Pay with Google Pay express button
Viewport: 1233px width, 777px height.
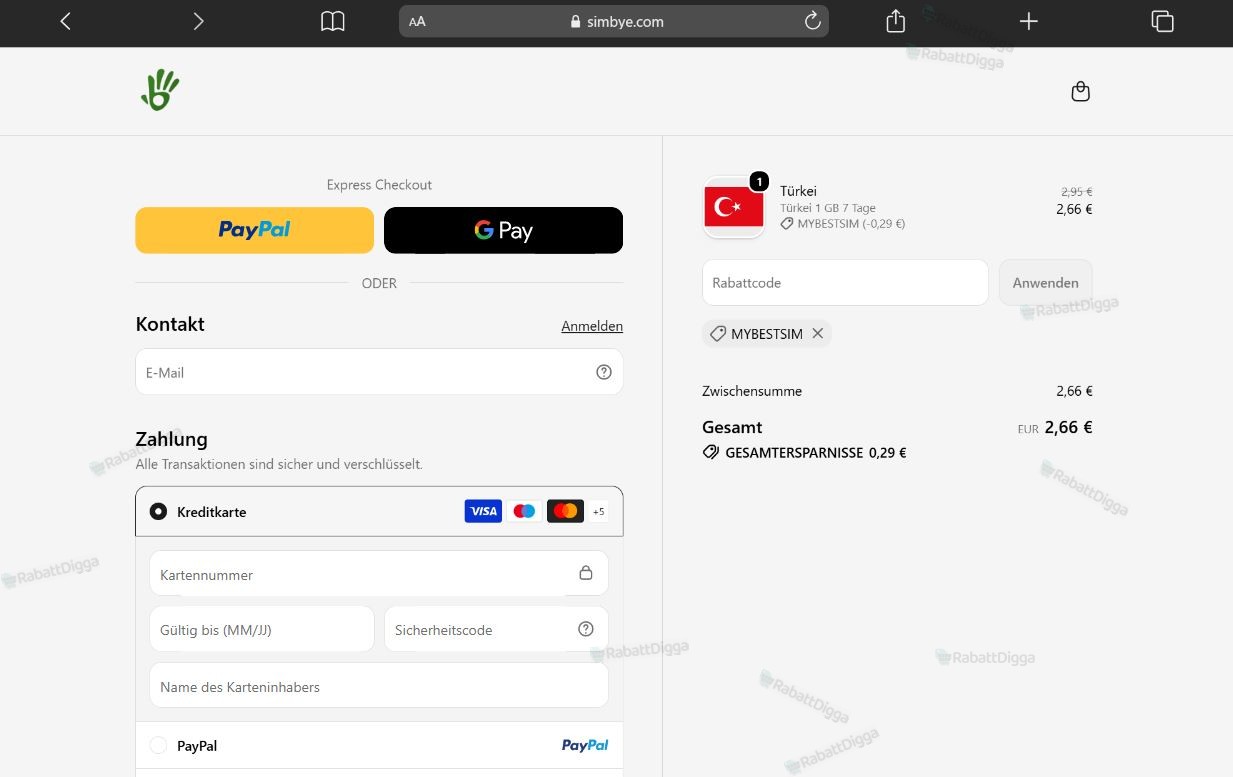pos(503,230)
